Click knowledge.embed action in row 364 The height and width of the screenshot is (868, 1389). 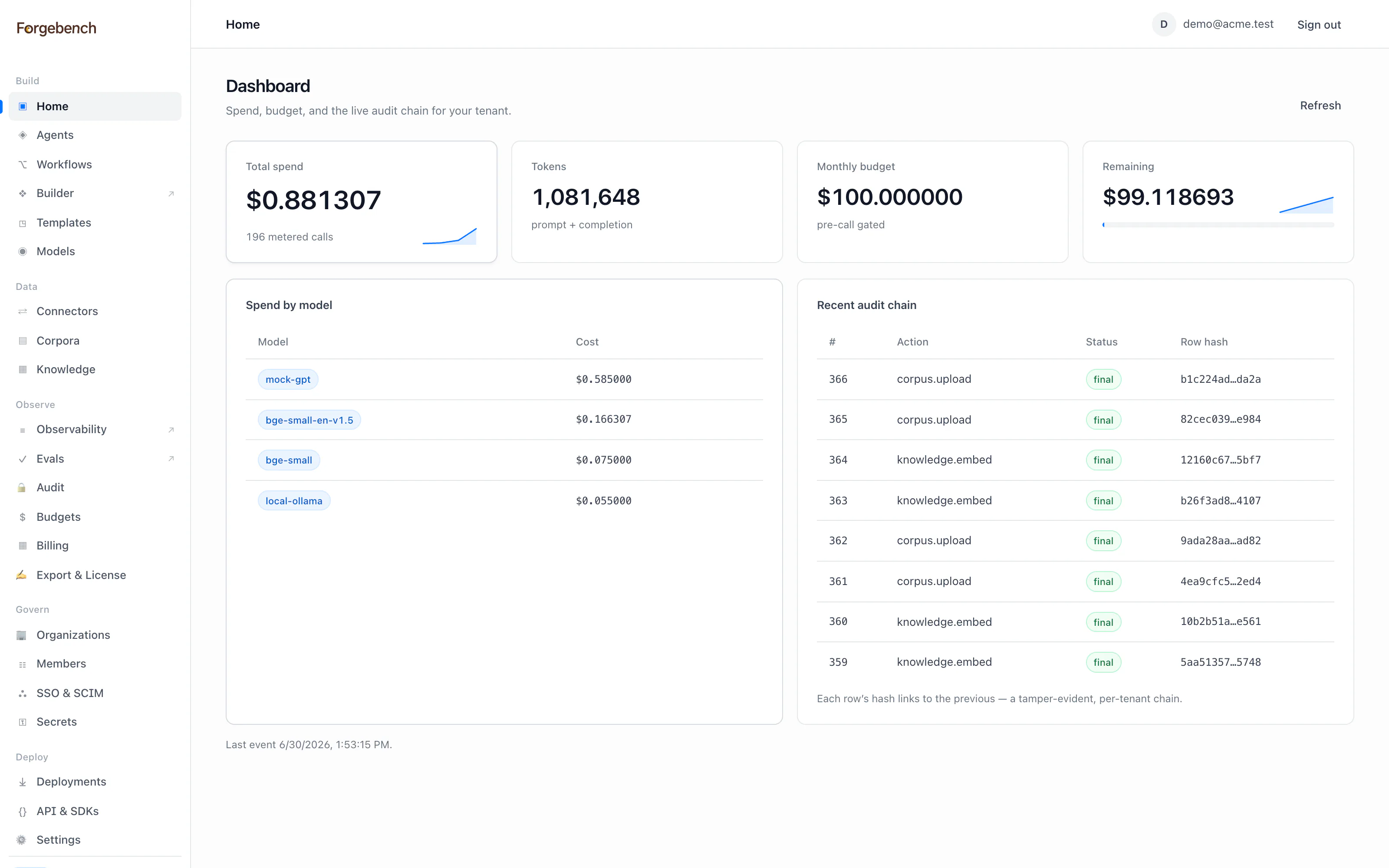pyautogui.click(x=944, y=460)
